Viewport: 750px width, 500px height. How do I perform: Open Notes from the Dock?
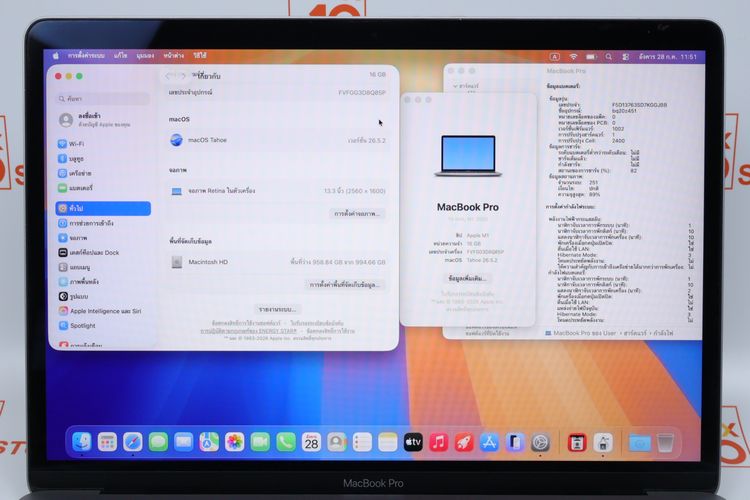(x=387, y=442)
